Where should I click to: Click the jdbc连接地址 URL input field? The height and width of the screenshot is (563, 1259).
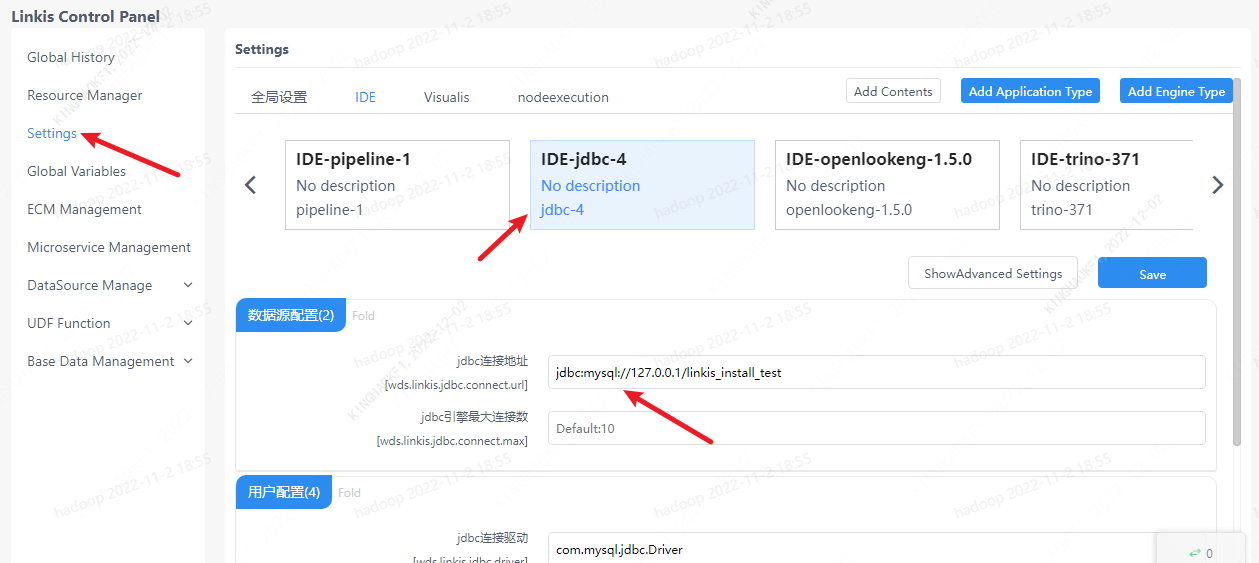tap(876, 373)
